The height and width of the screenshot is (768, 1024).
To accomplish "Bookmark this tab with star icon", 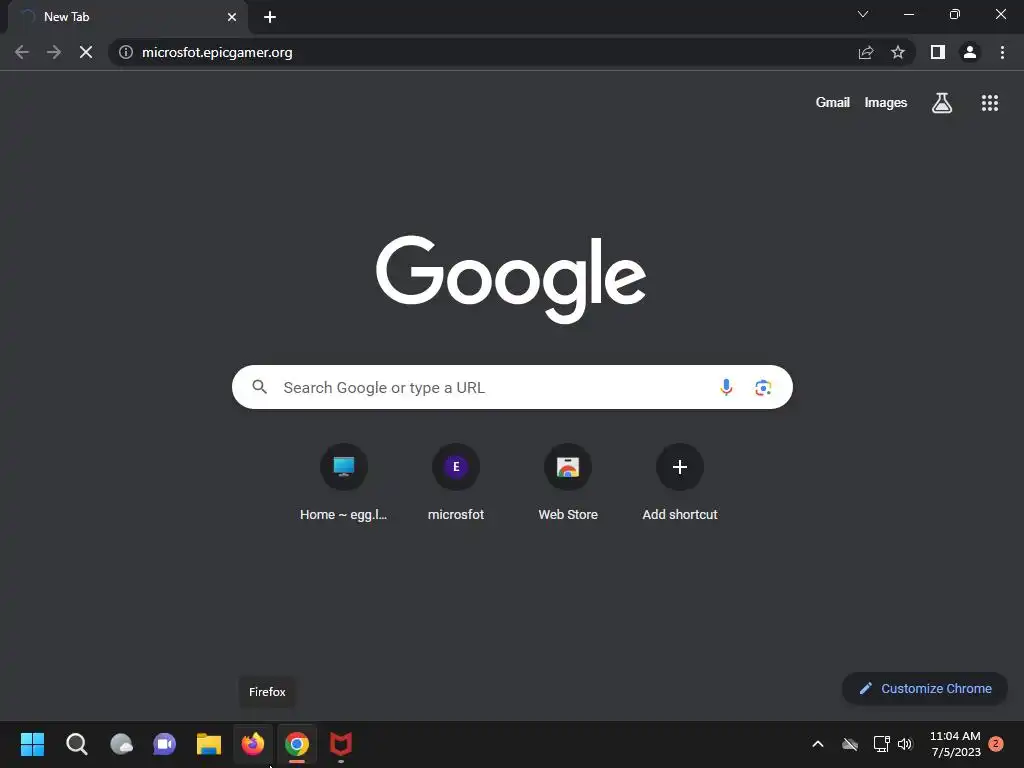I will [898, 52].
